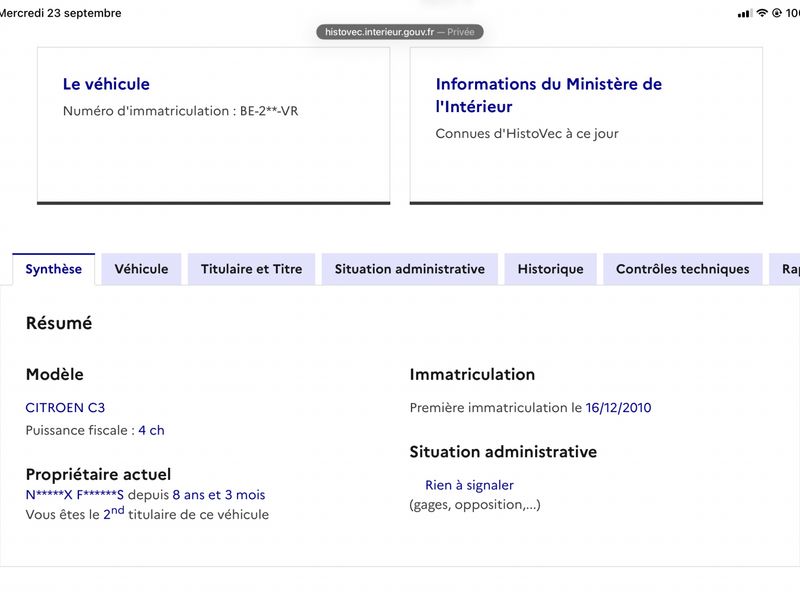Tap the histovec.interieur.gouv.fr address bar
The height and width of the screenshot is (600, 800).
click(x=399, y=32)
